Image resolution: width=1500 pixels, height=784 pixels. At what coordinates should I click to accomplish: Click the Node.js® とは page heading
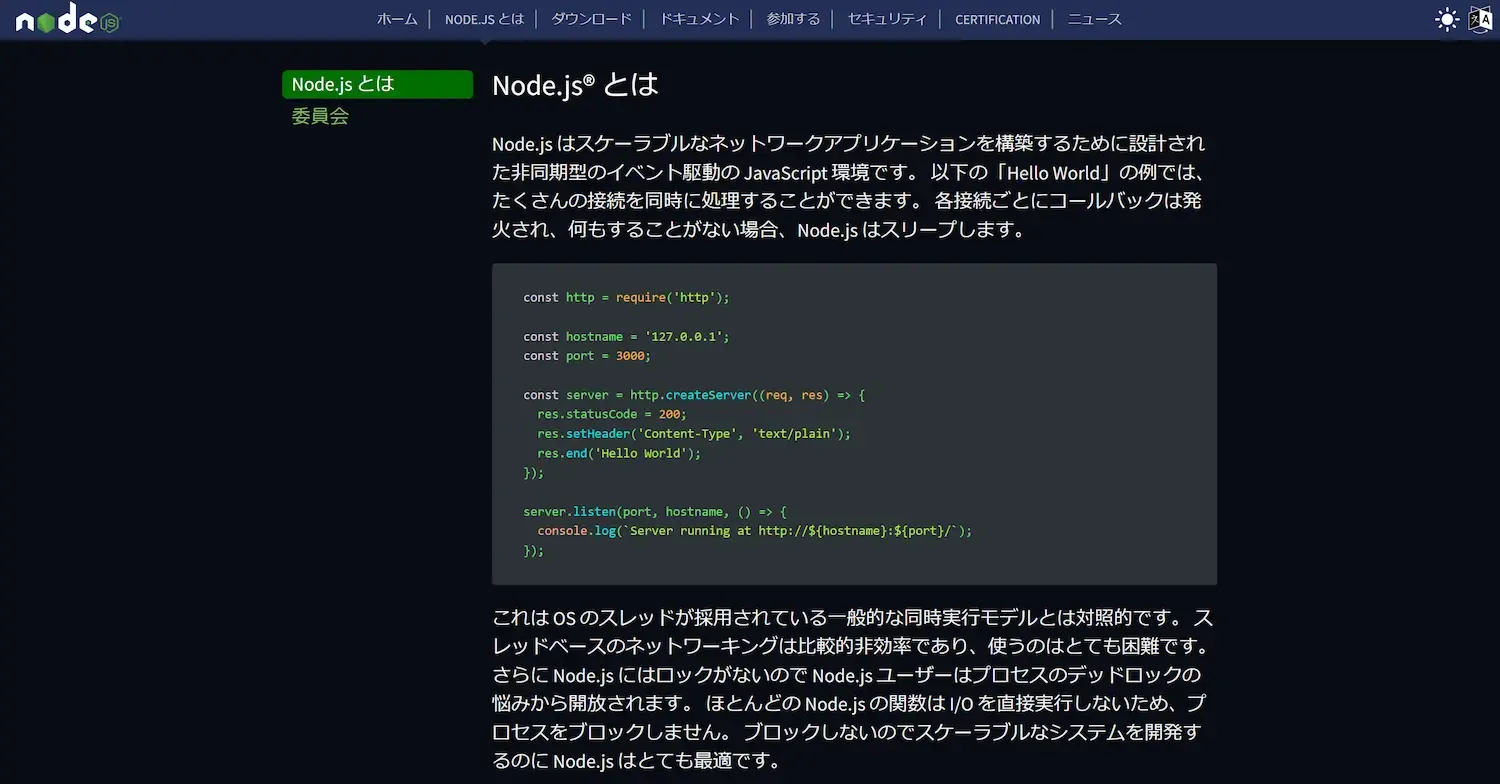pos(574,85)
